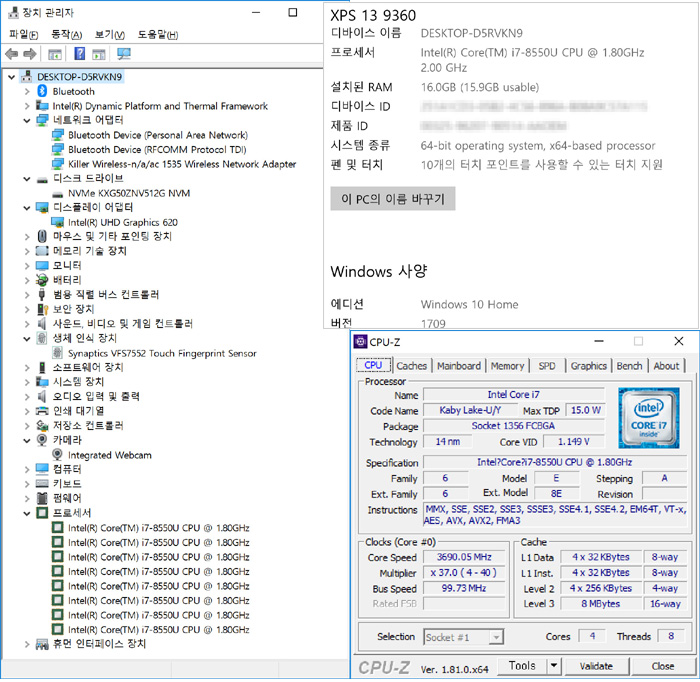Click the Bluetooth category icon
Image resolution: width=700 pixels, height=682 pixels.
coord(42,91)
